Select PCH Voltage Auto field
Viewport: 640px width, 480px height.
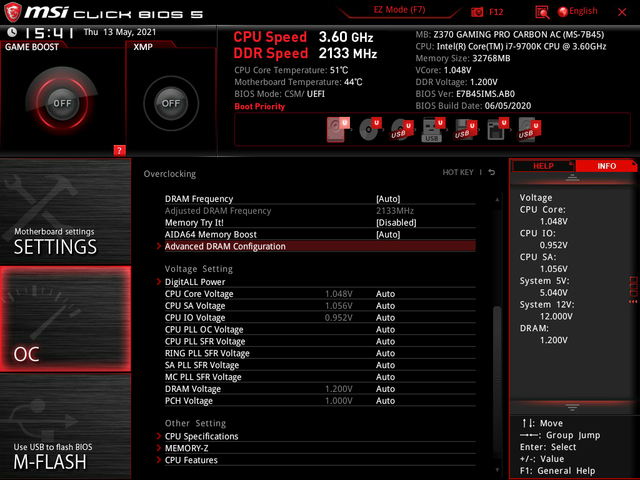[385, 400]
